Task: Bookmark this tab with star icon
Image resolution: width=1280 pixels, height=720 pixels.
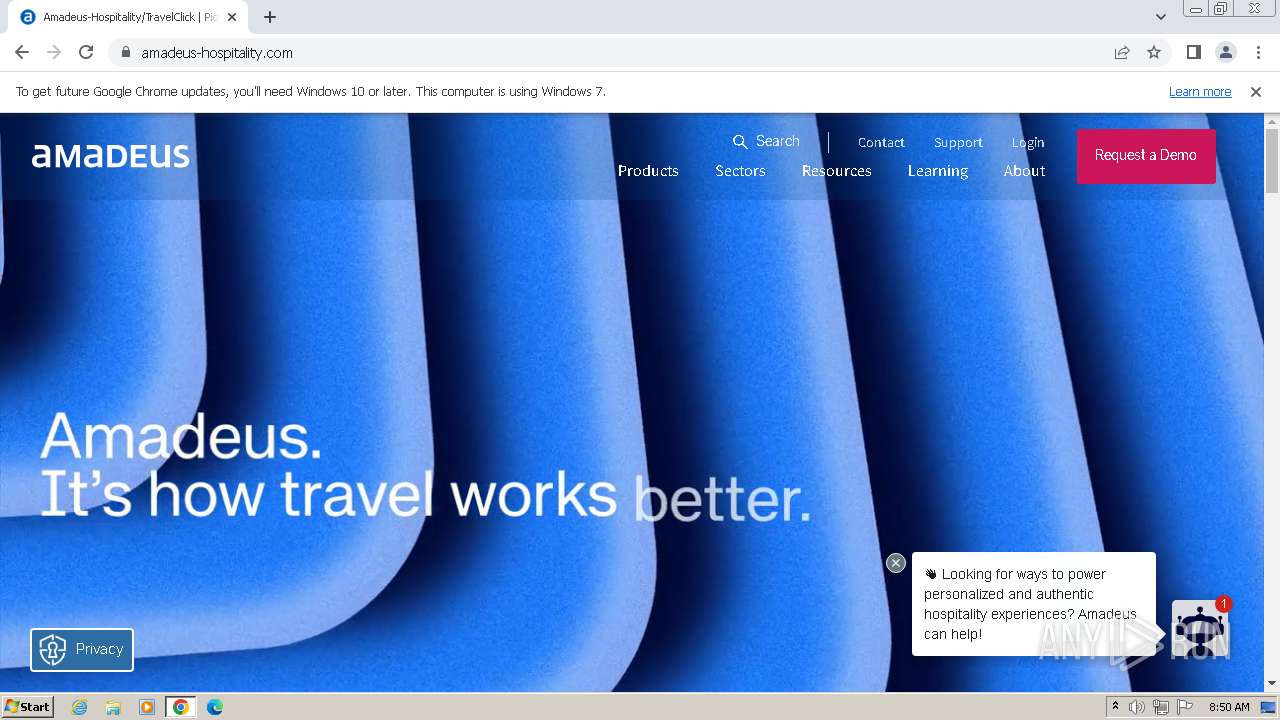Action: (1154, 52)
